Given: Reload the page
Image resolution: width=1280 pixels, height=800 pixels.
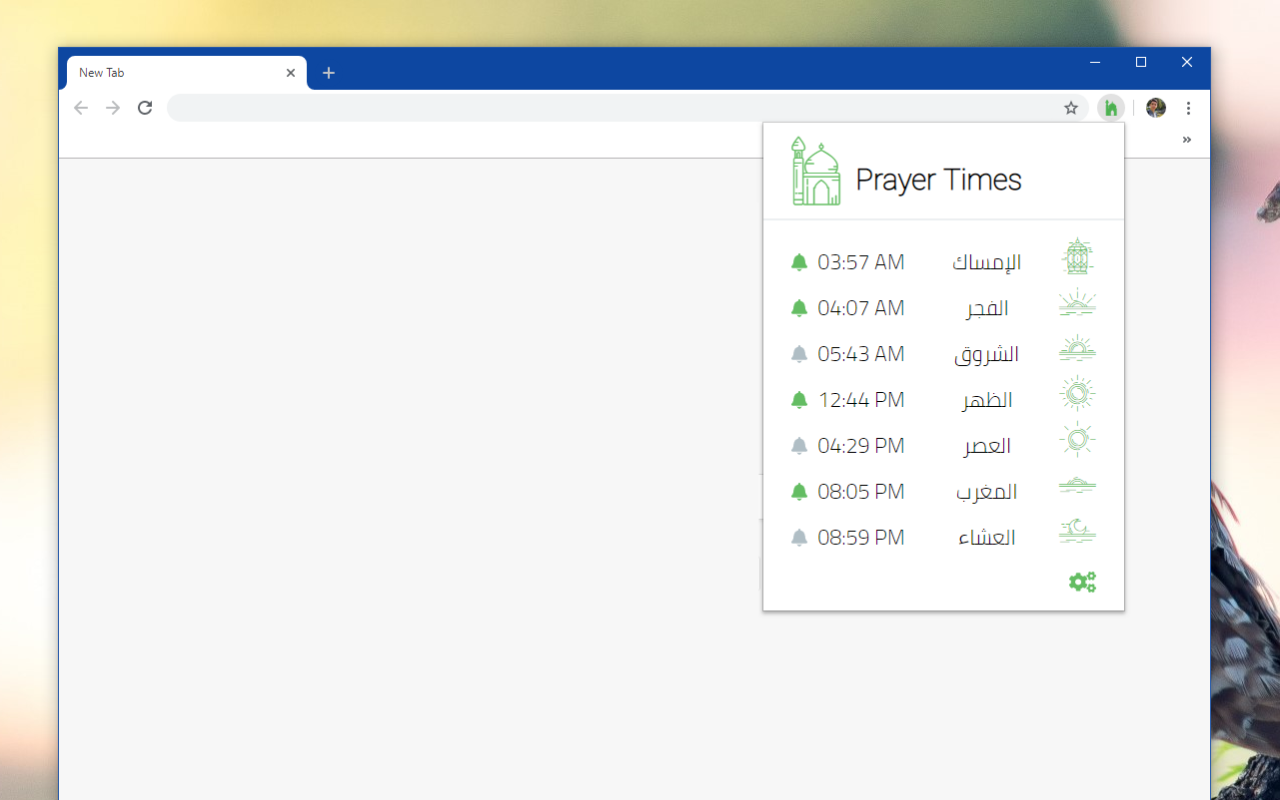Looking at the screenshot, I should pos(145,108).
